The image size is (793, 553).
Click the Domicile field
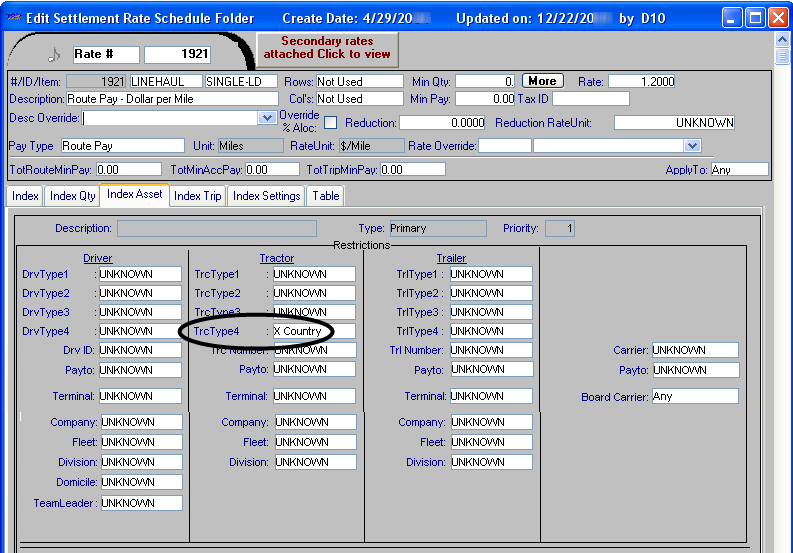tap(142, 482)
